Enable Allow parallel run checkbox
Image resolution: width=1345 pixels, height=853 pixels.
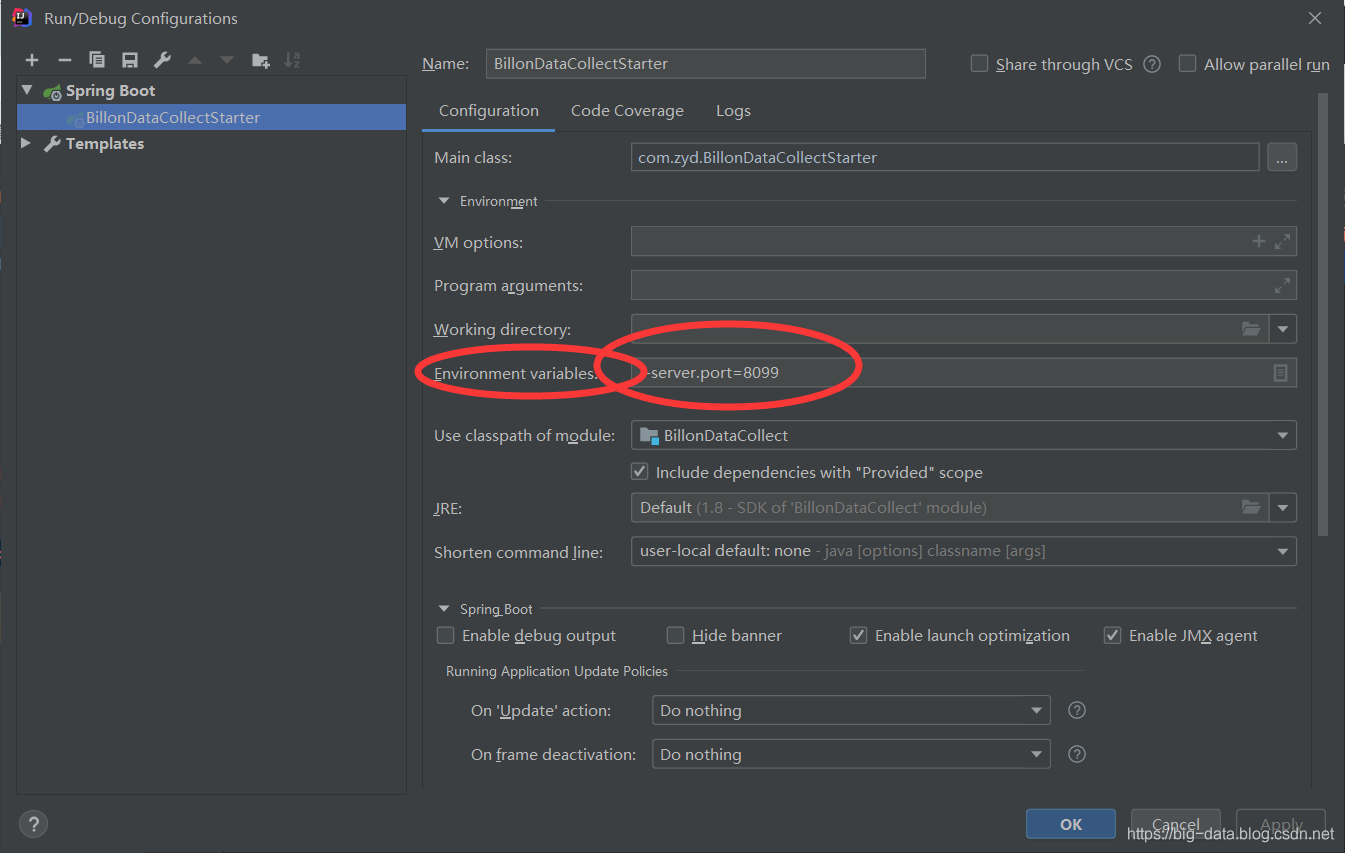tap(1188, 63)
